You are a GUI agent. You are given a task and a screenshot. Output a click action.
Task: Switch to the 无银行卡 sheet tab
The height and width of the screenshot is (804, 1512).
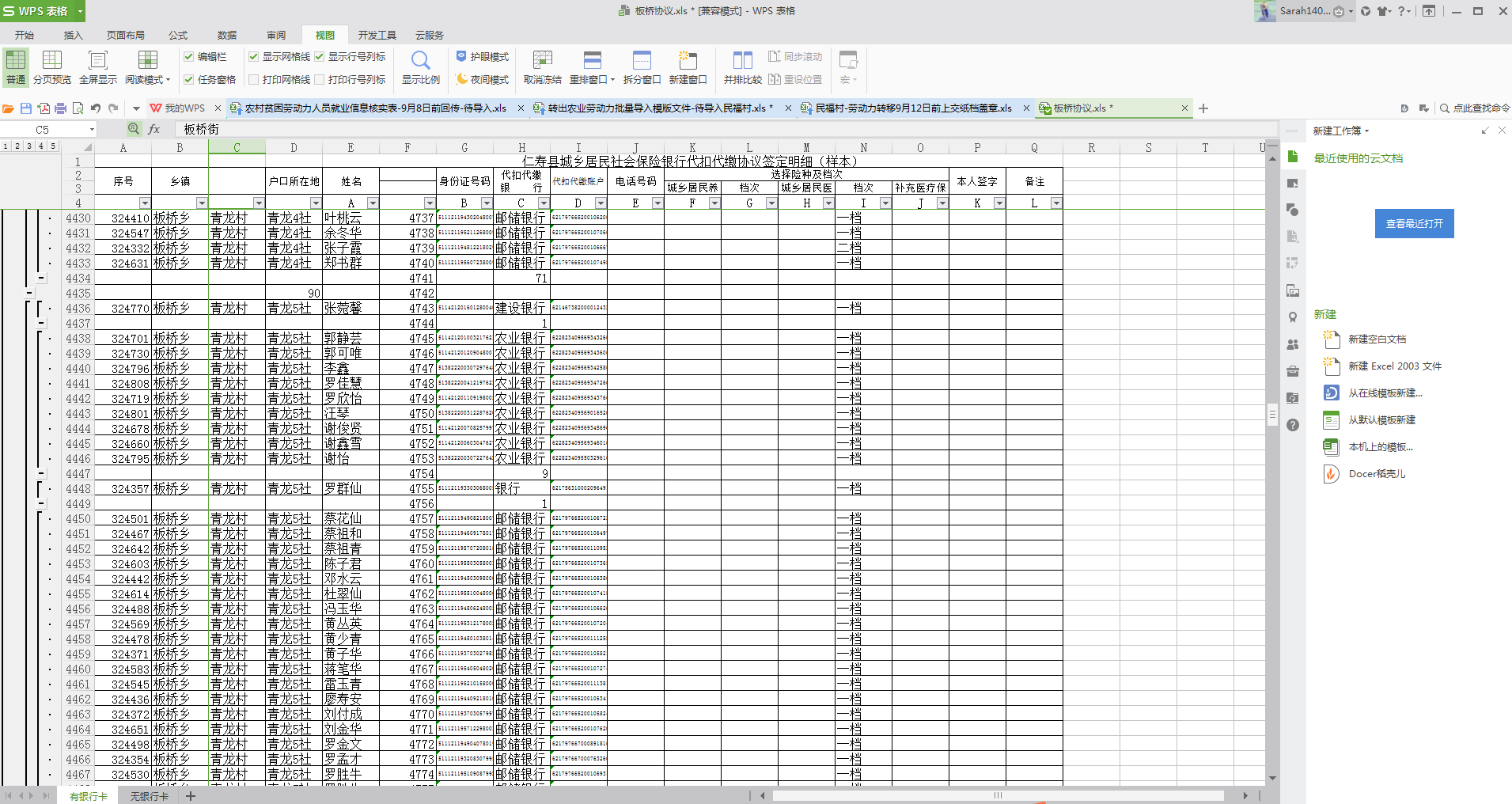click(x=150, y=796)
